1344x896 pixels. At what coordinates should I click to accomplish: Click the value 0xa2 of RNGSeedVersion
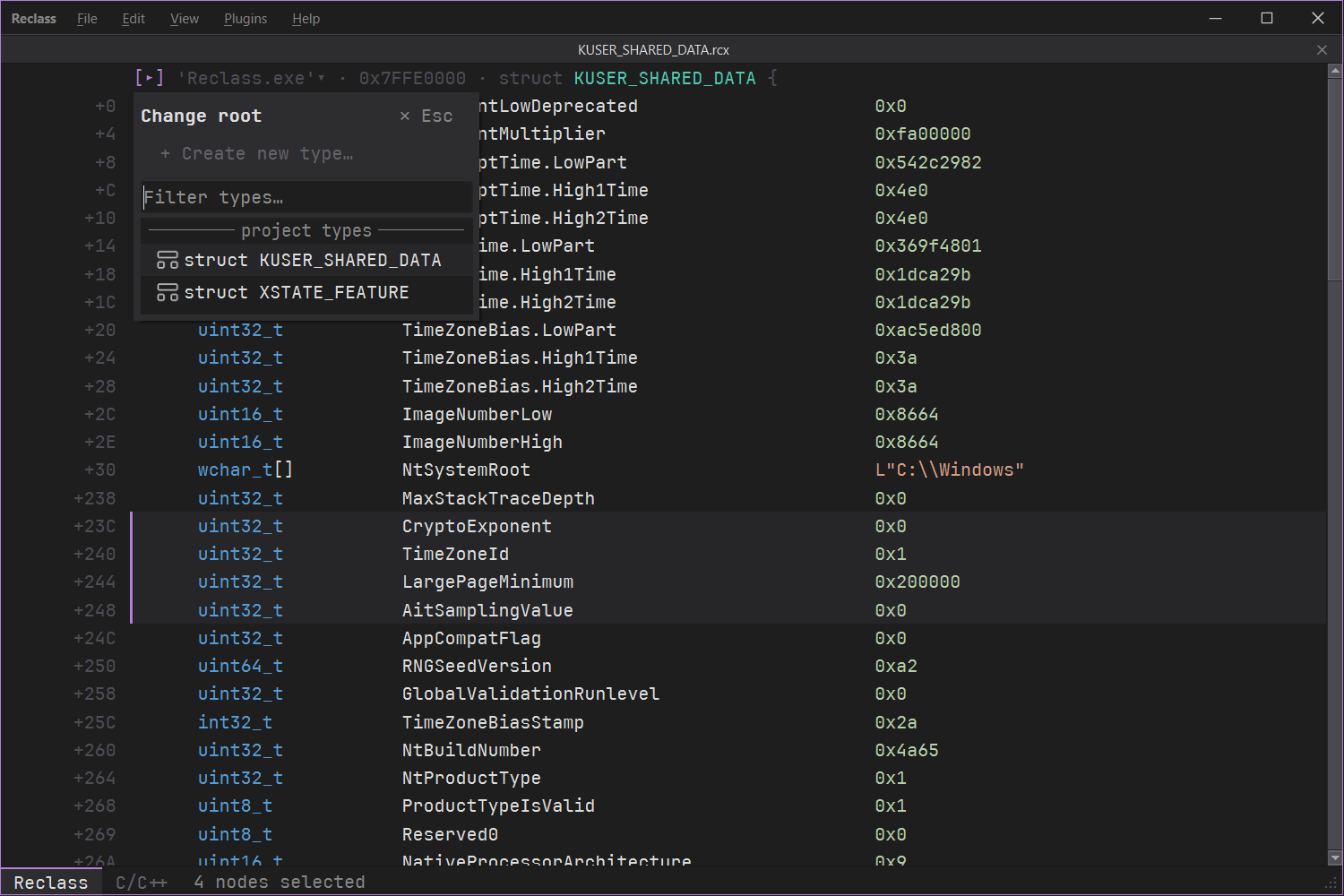pyautogui.click(x=896, y=666)
